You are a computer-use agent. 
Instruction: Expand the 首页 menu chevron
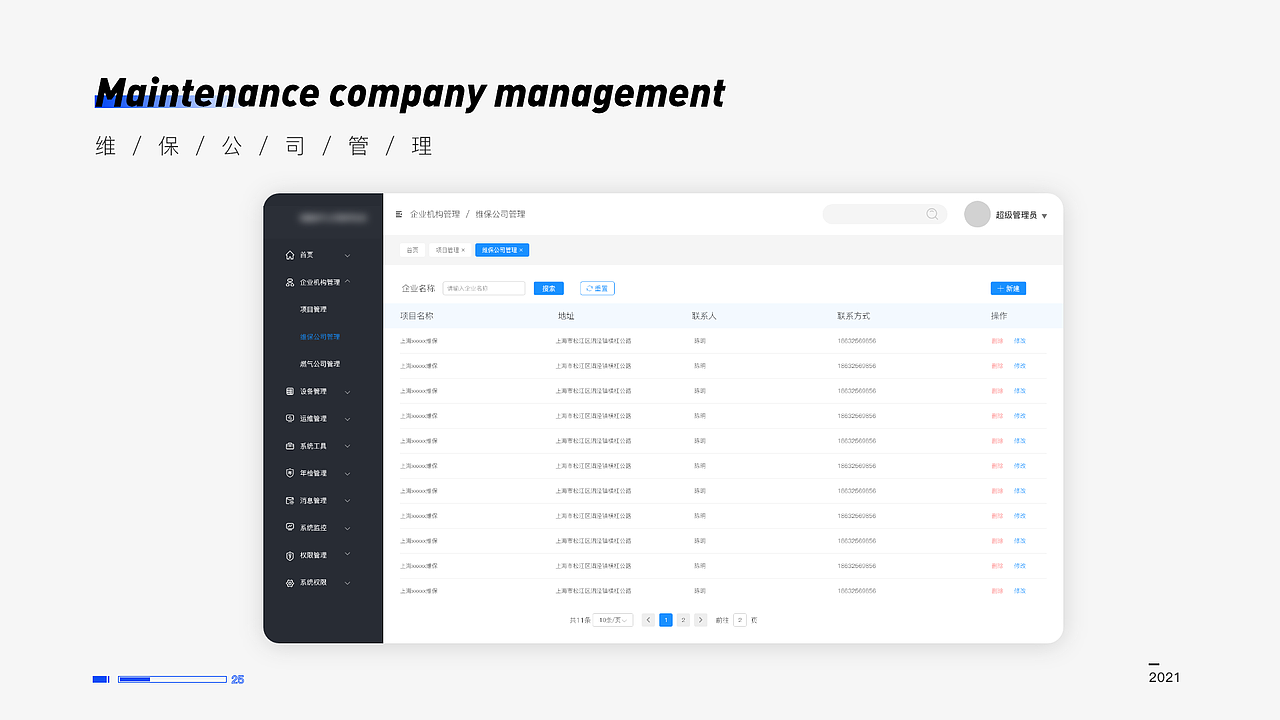click(348, 256)
